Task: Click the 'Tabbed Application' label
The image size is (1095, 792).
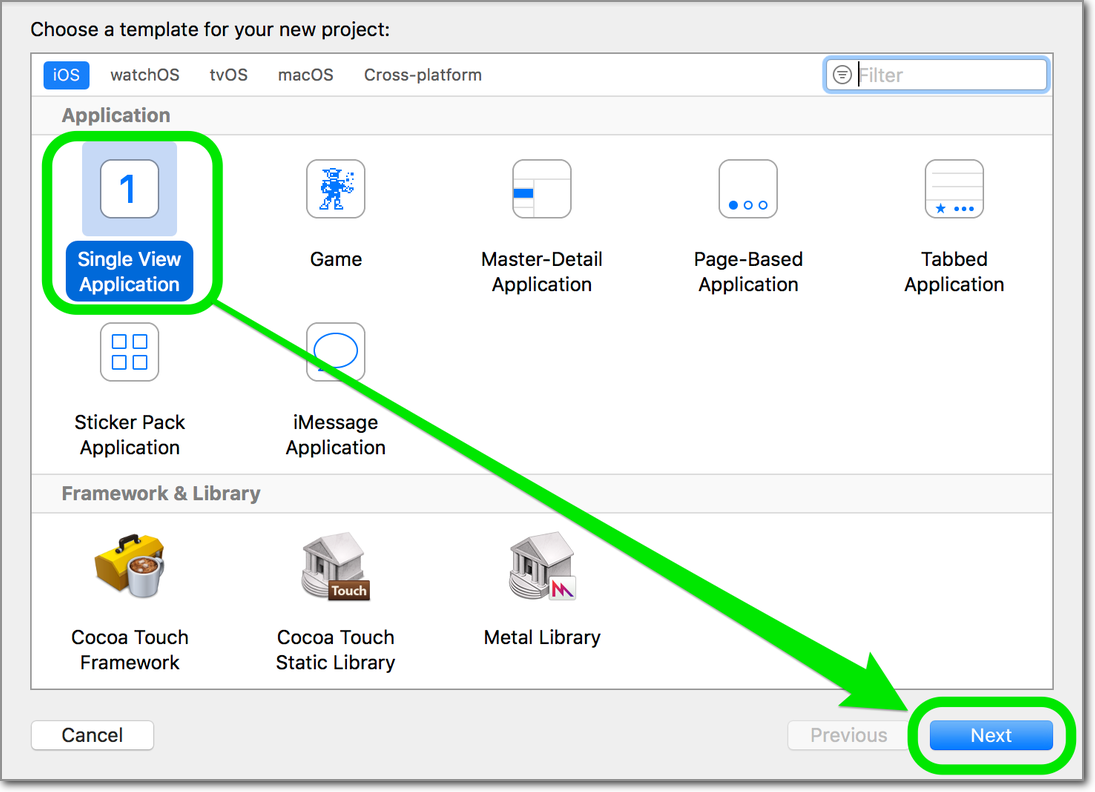Action: pyautogui.click(x=954, y=272)
